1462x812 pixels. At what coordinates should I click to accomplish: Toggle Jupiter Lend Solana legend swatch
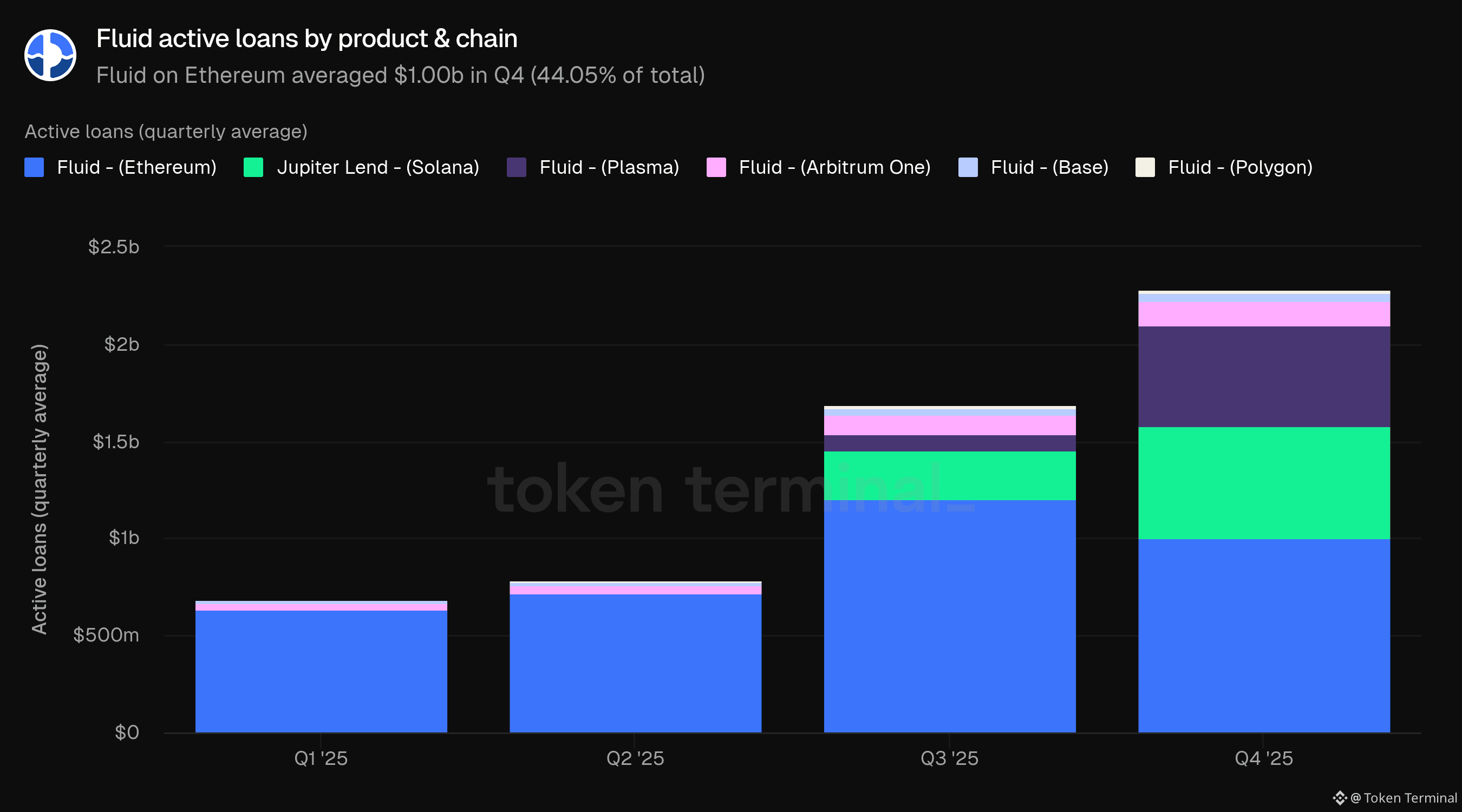pos(253,167)
